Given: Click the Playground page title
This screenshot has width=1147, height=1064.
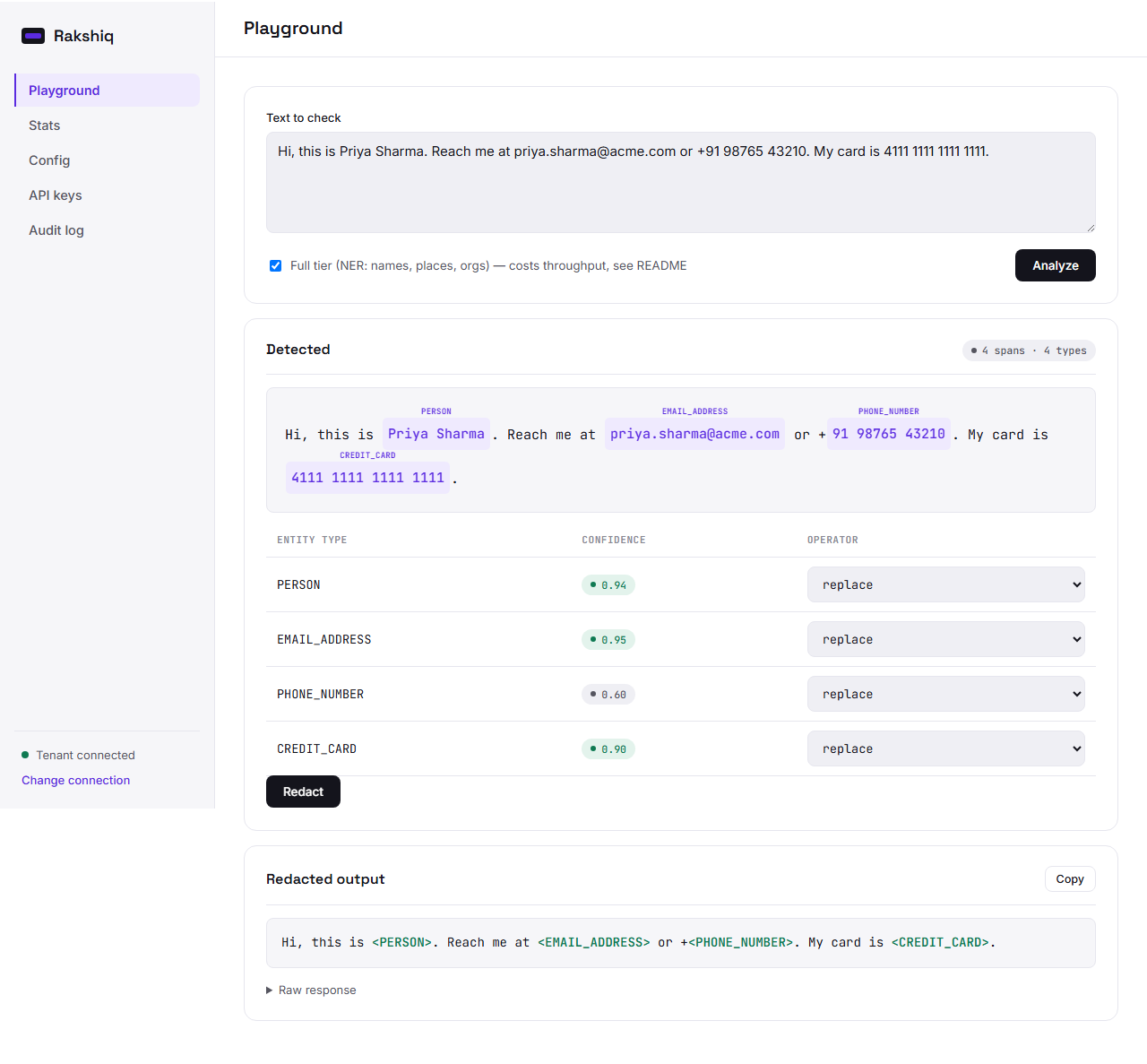Looking at the screenshot, I should point(293,28).
